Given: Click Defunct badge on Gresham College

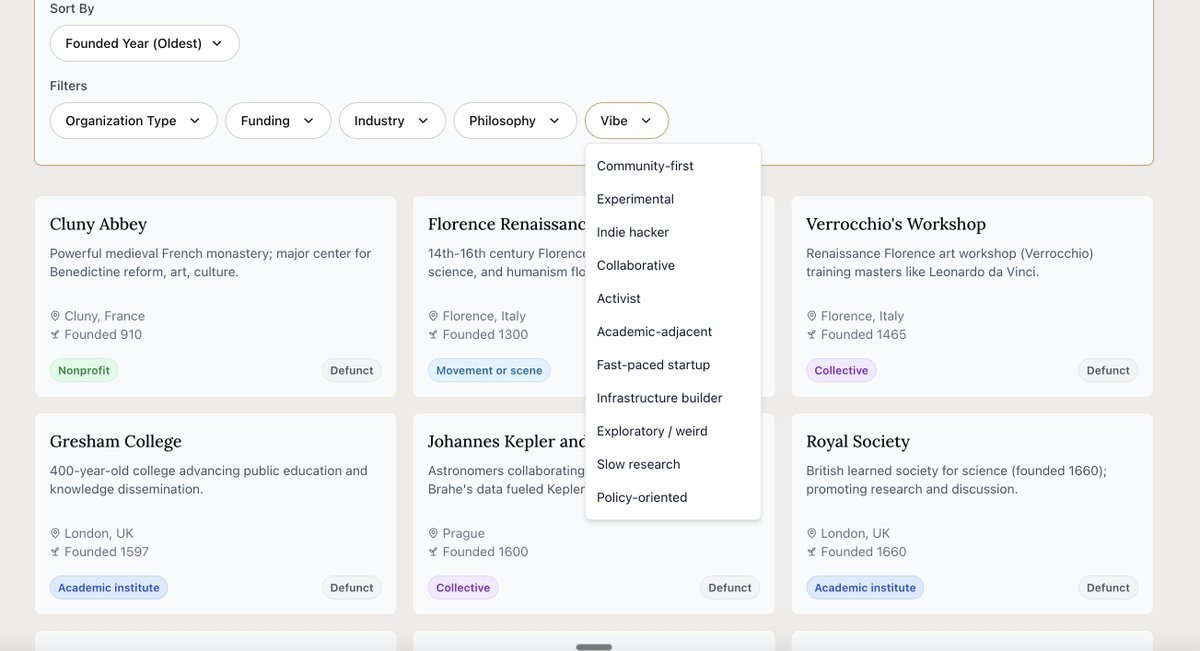Looking at the screenshot, I should (x=351, y=588).
